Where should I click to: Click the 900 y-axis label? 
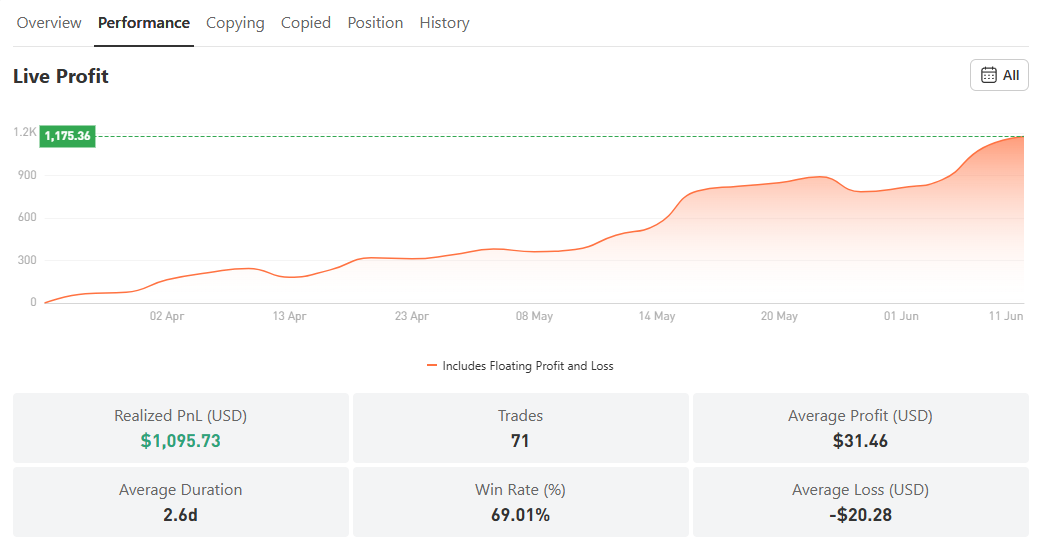click(x=27, y=175)
